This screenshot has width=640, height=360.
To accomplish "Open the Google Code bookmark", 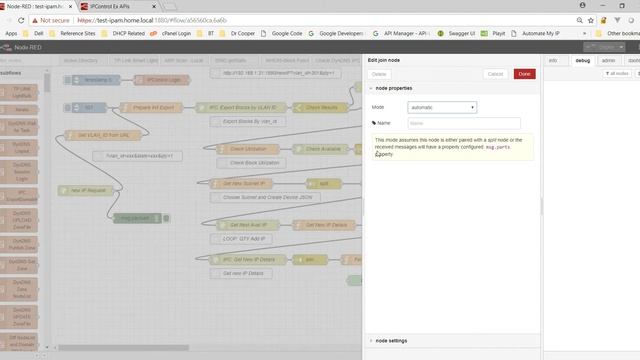I will click(x=282, y=33).
